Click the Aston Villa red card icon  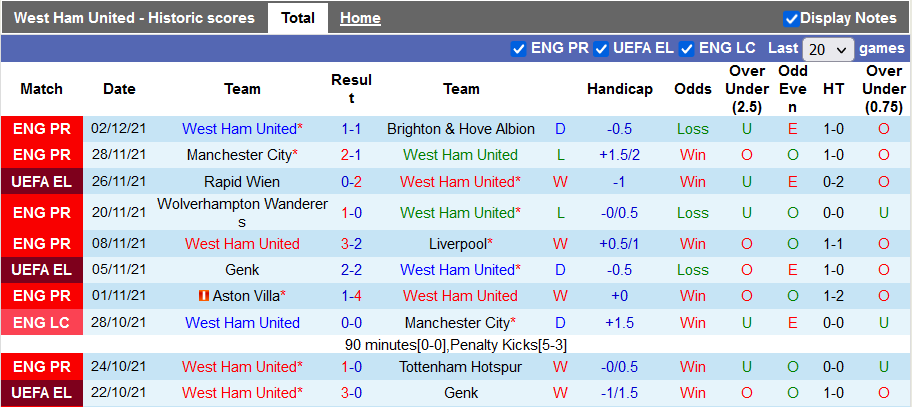tap(202, 296)
